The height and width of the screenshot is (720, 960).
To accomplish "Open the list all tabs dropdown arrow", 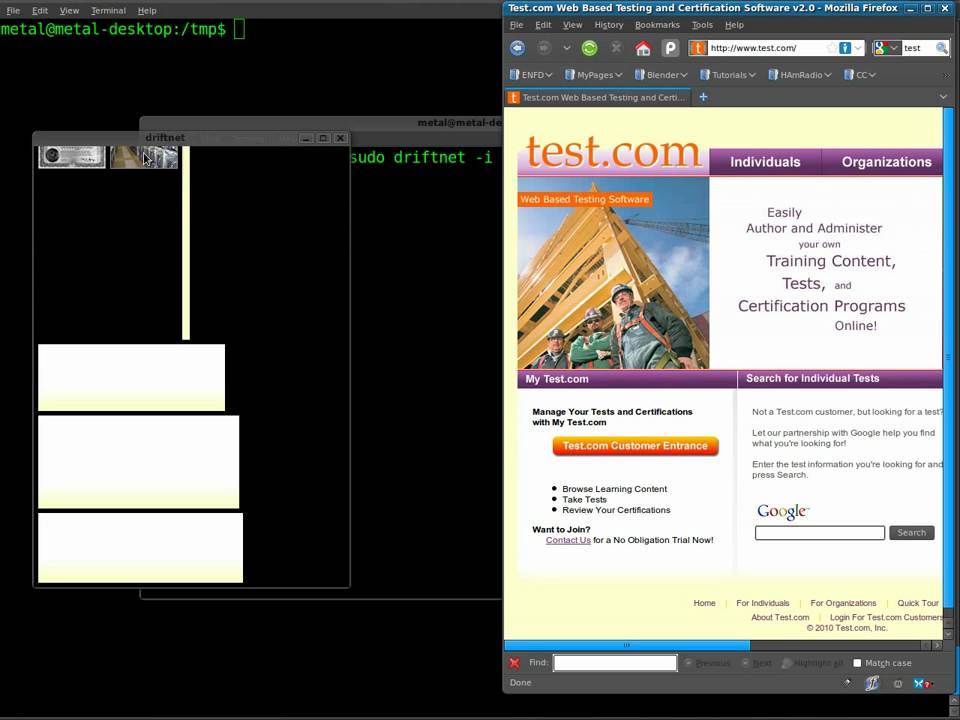I will point(943,97).
